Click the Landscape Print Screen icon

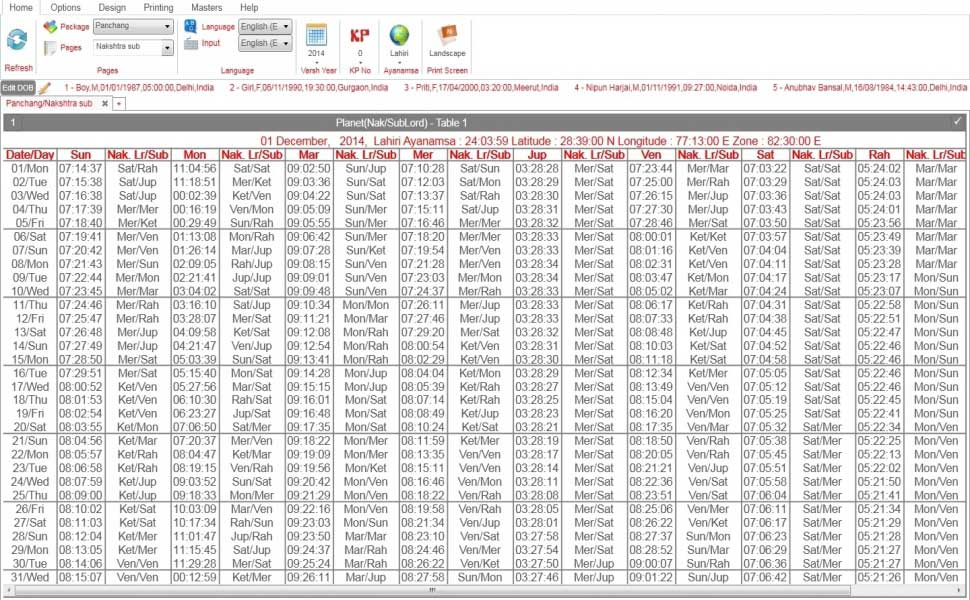447,35
